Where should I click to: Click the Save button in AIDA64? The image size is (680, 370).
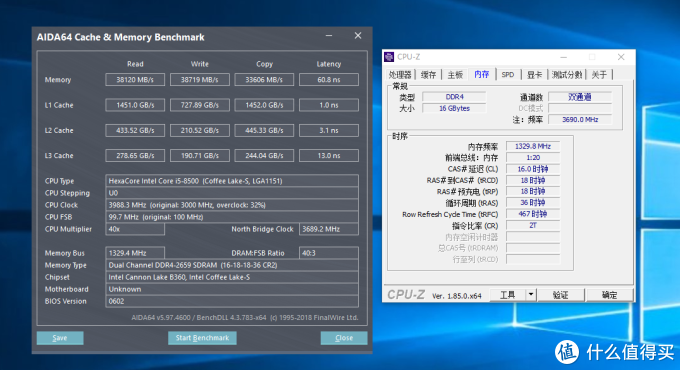coord(60,338)
